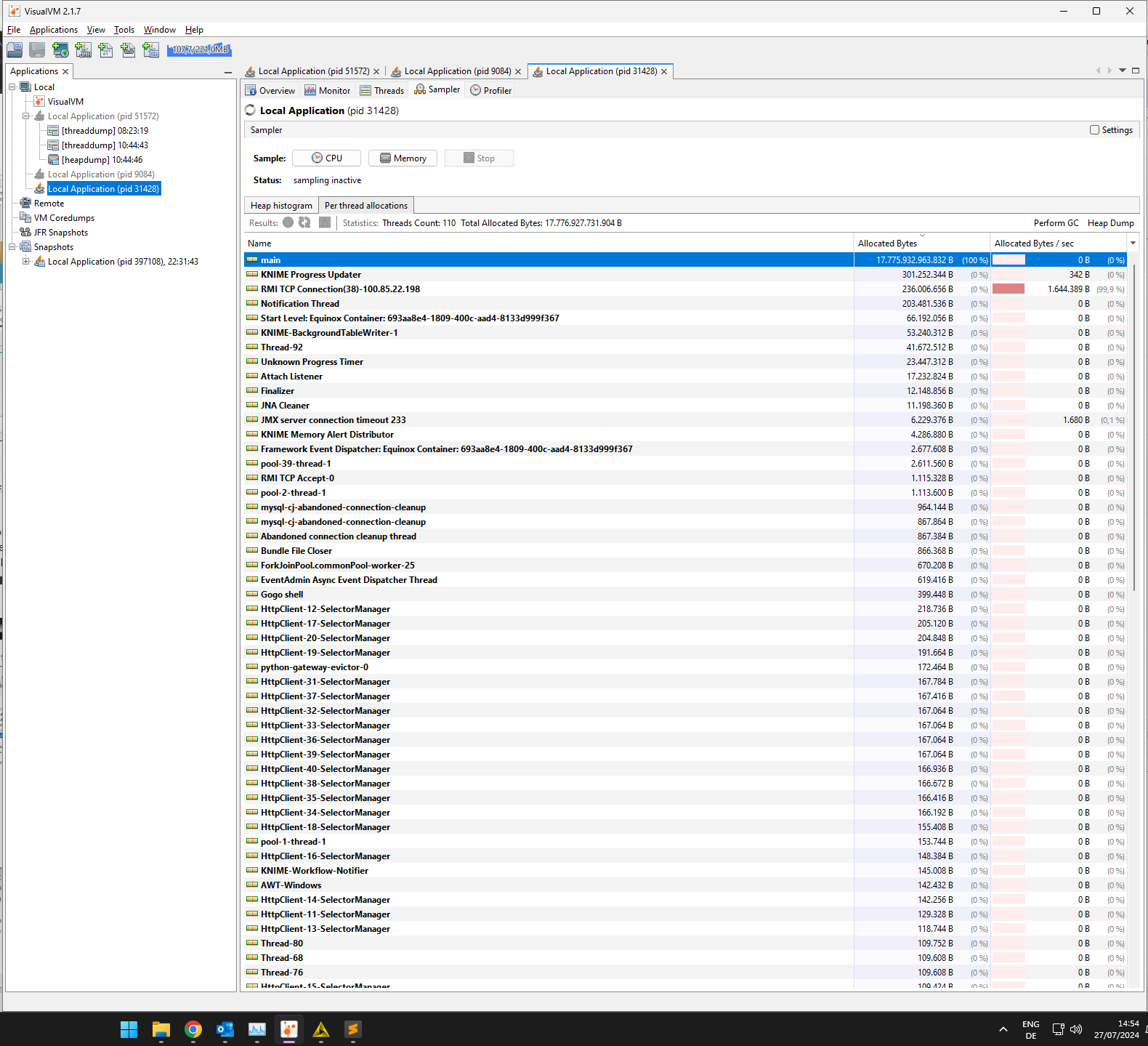The height and width of the screenshot is (1046, 1148).
Task: Open the View menu
Action: [x=96, y=30]
